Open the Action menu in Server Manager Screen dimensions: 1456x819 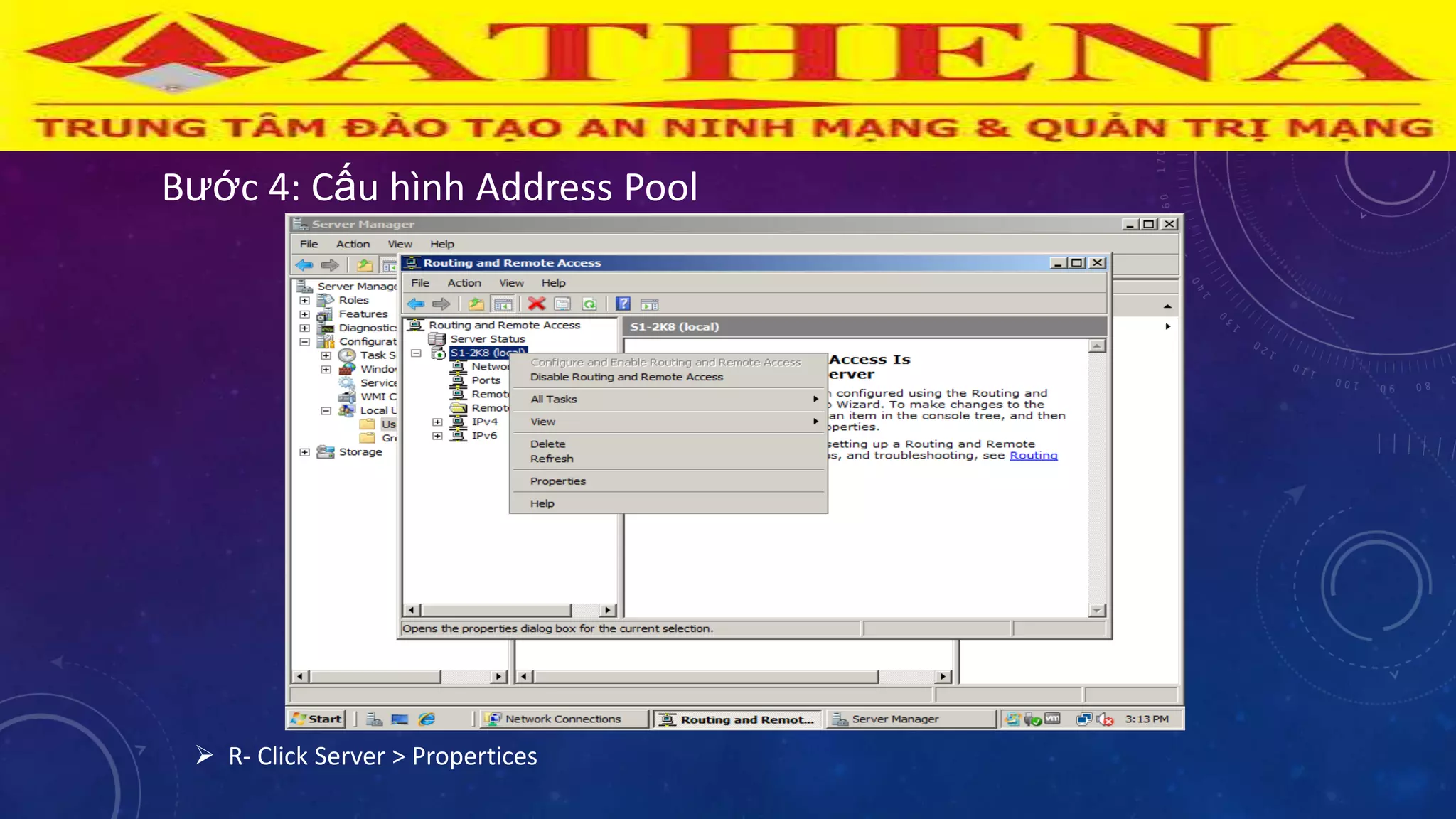[x=353, y=244]
